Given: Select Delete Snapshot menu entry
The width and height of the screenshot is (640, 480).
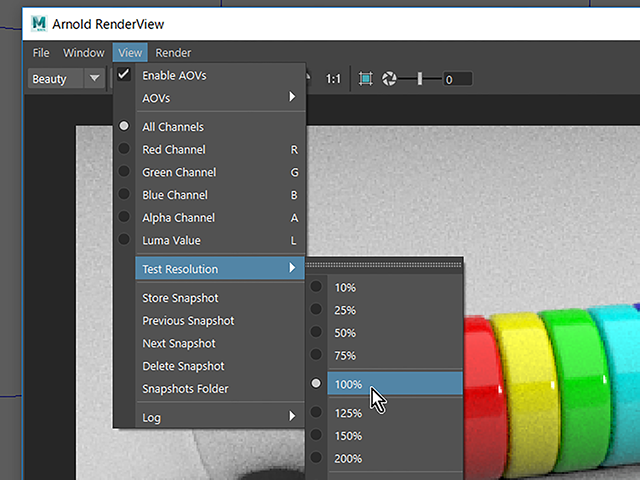Looking at the screenshot, I should click(220, 366).
